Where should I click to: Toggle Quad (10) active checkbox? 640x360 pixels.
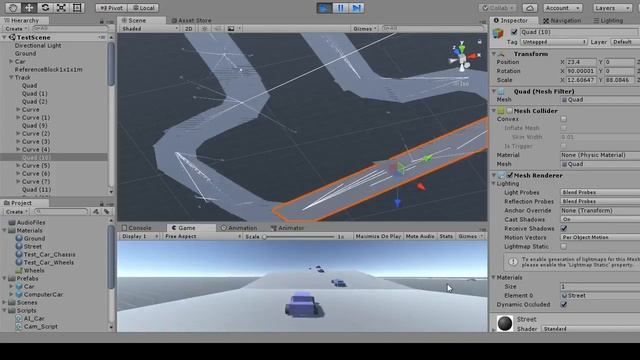click(514, 32)
